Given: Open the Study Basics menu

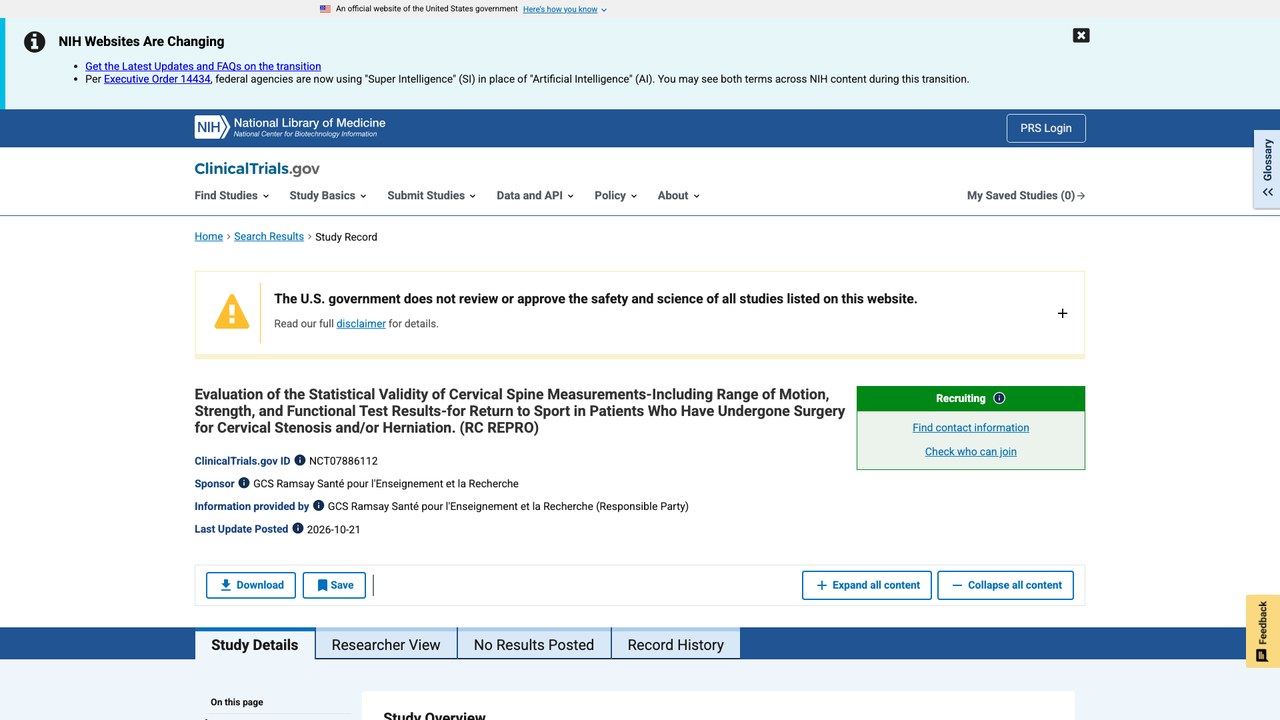Looking at the screenshot, I should tap(328, 196).
